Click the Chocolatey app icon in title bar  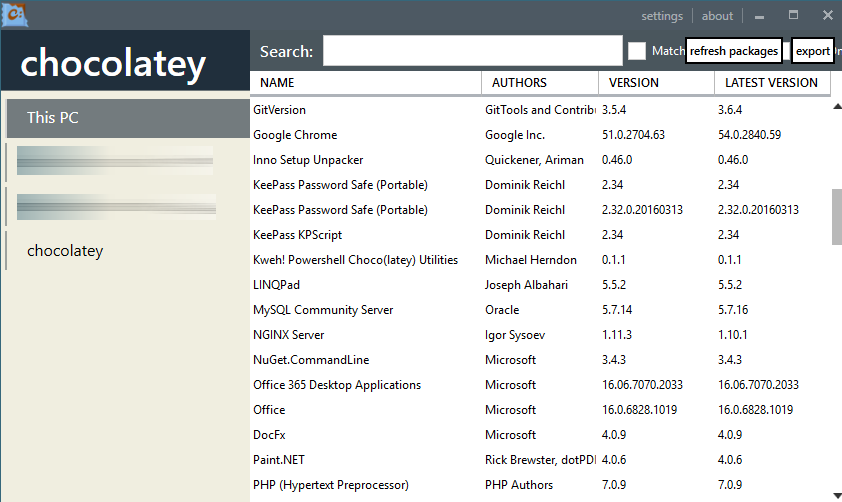click(x=14, y=15)
